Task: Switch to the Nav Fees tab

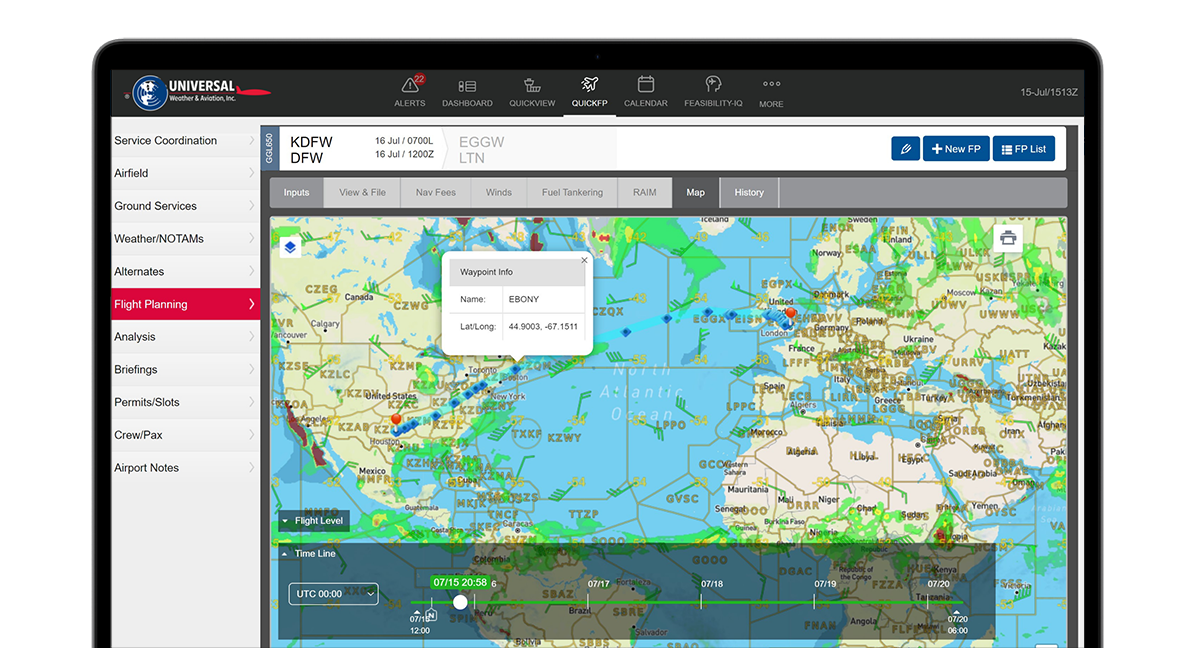Action: 436,193
